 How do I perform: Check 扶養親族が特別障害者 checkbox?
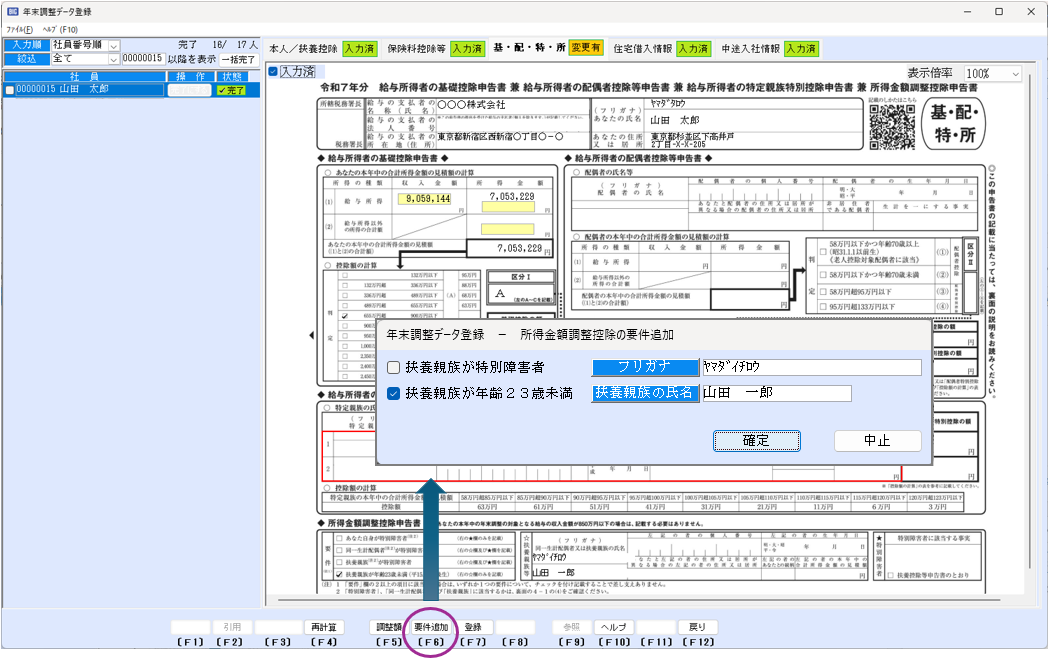[394, 367]
